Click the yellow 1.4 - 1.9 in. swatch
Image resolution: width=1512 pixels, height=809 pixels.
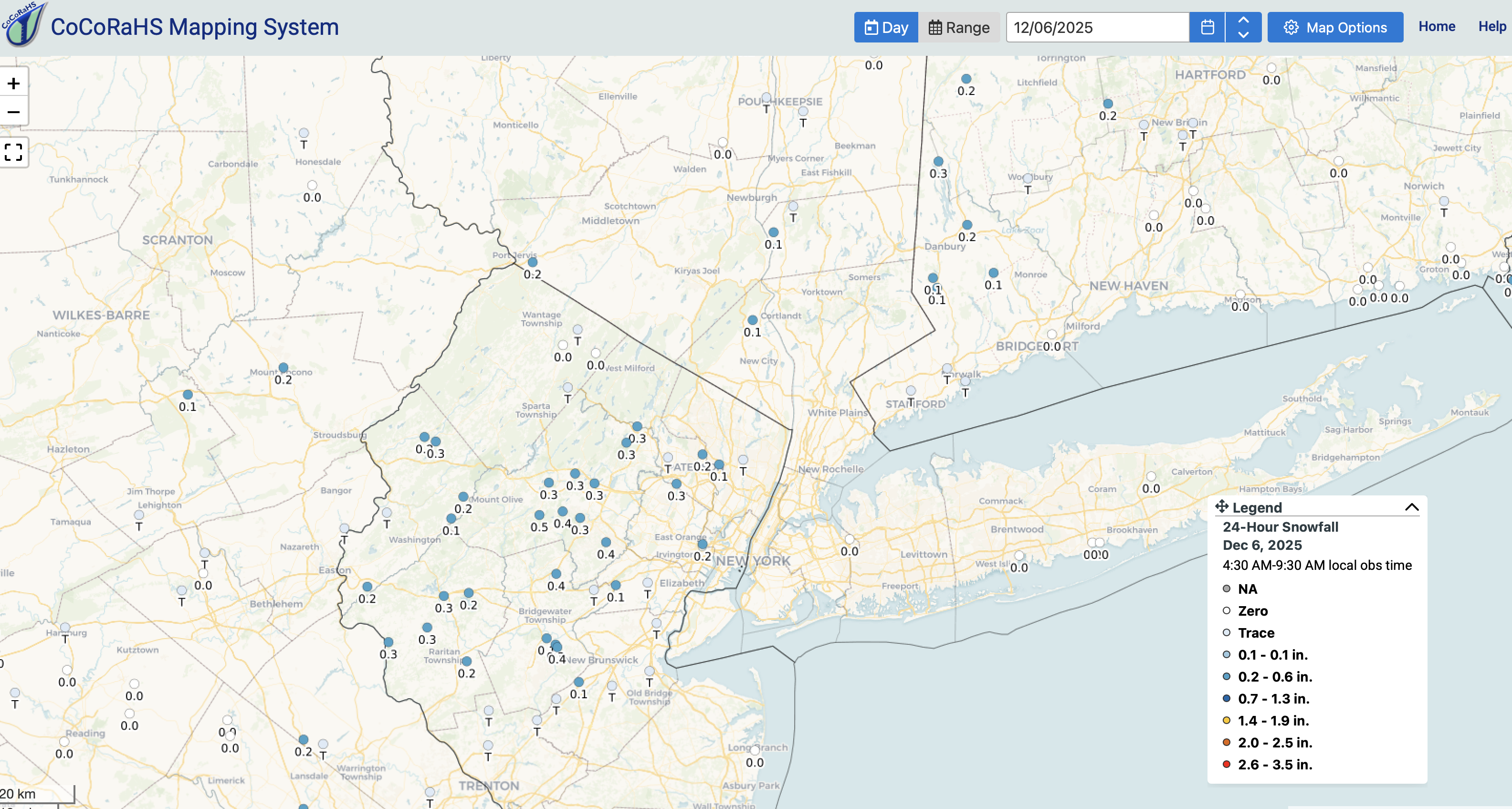click(x=1226, y=720)
